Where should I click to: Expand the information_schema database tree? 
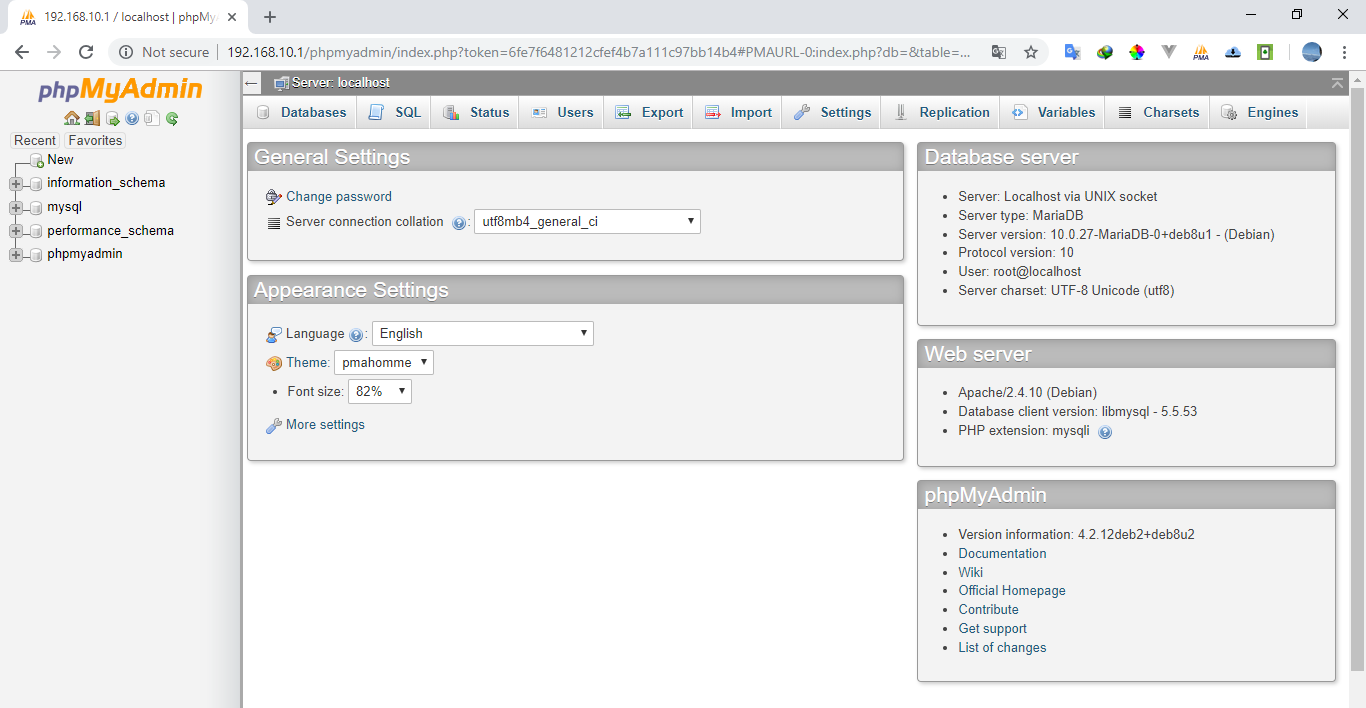(15, 183)
